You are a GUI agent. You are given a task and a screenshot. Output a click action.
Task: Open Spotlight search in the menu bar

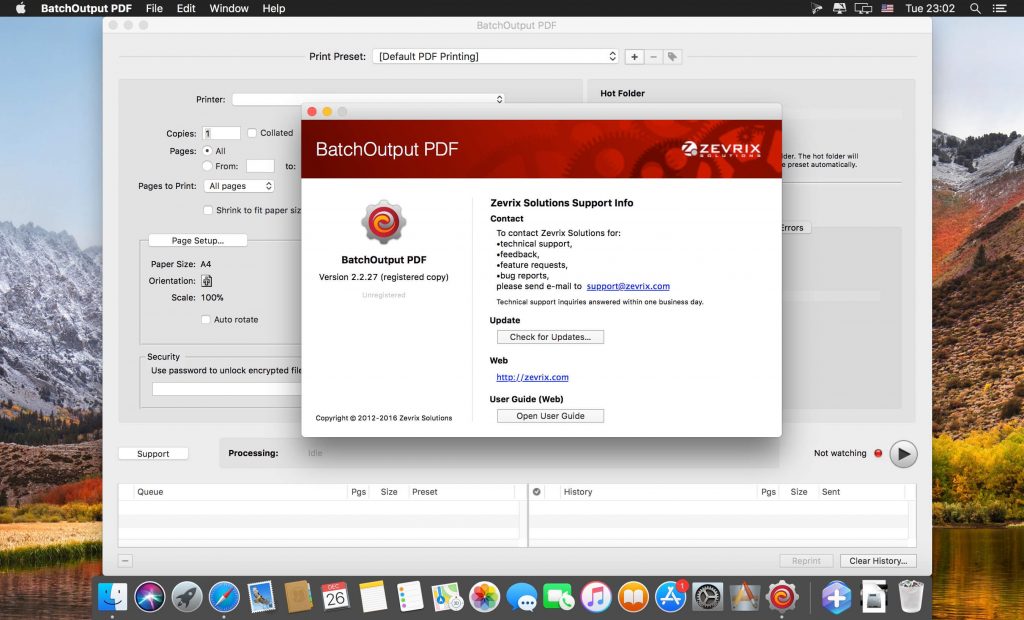[974, 8]
